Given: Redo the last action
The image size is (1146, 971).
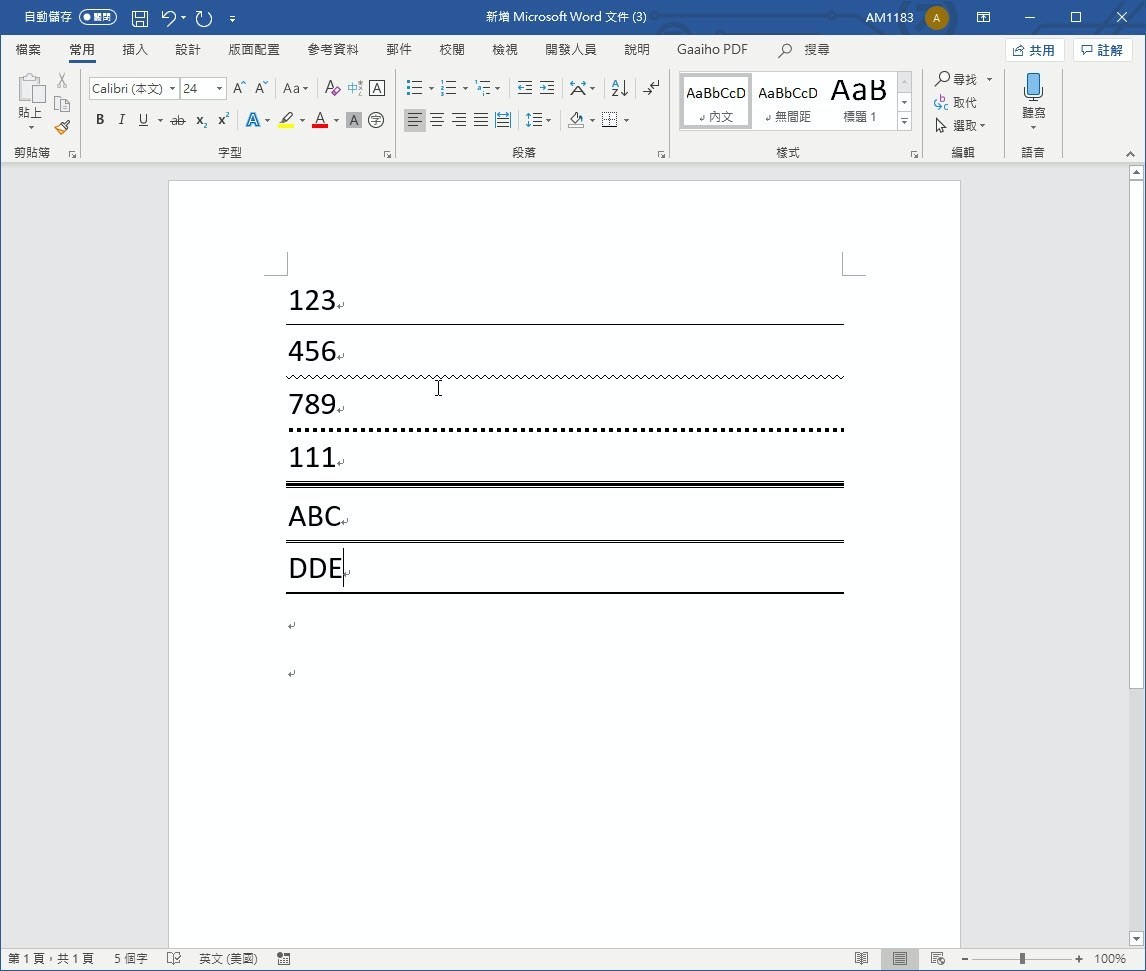Looking at the screenshot, I should (204, 18).
